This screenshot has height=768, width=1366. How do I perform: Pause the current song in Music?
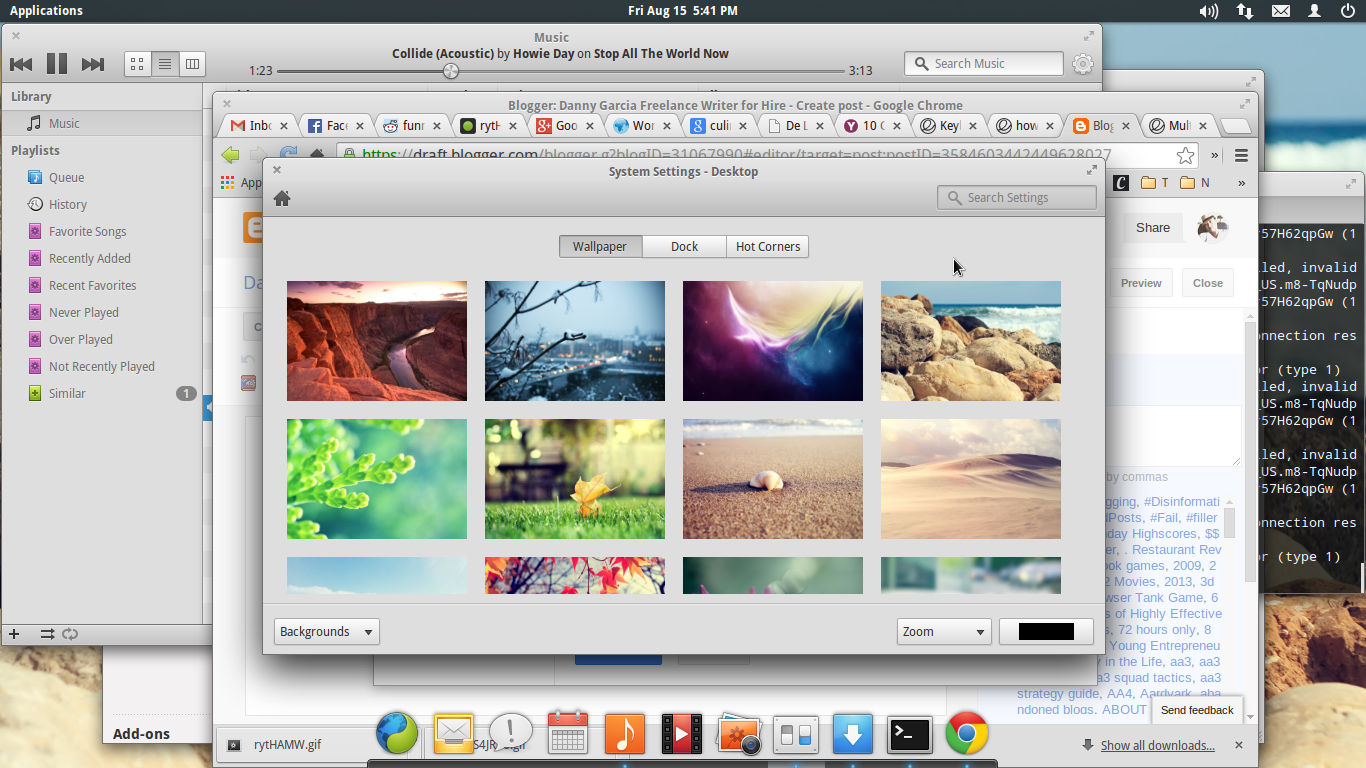click(57, 64)
